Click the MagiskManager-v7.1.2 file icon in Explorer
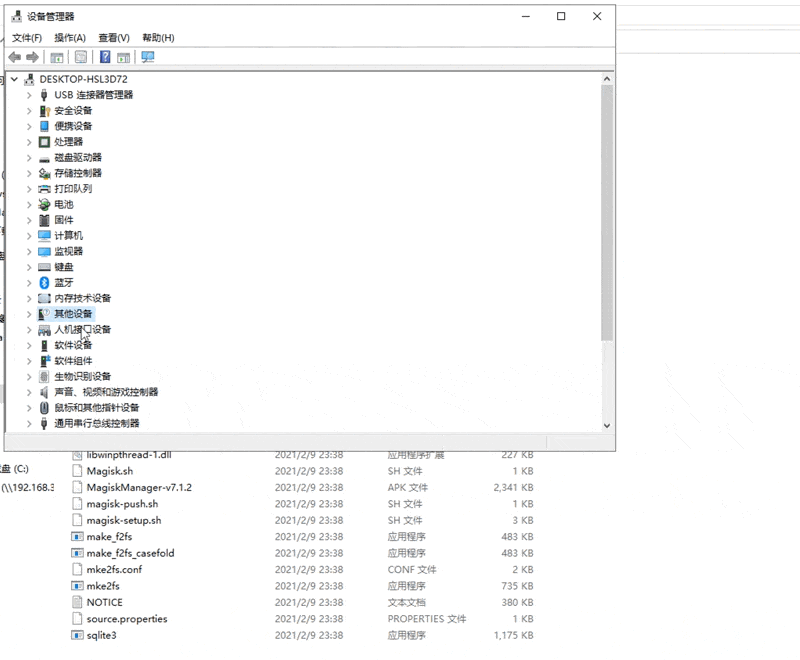The width and height of the screenshot is (800, 660). (77, 487)
